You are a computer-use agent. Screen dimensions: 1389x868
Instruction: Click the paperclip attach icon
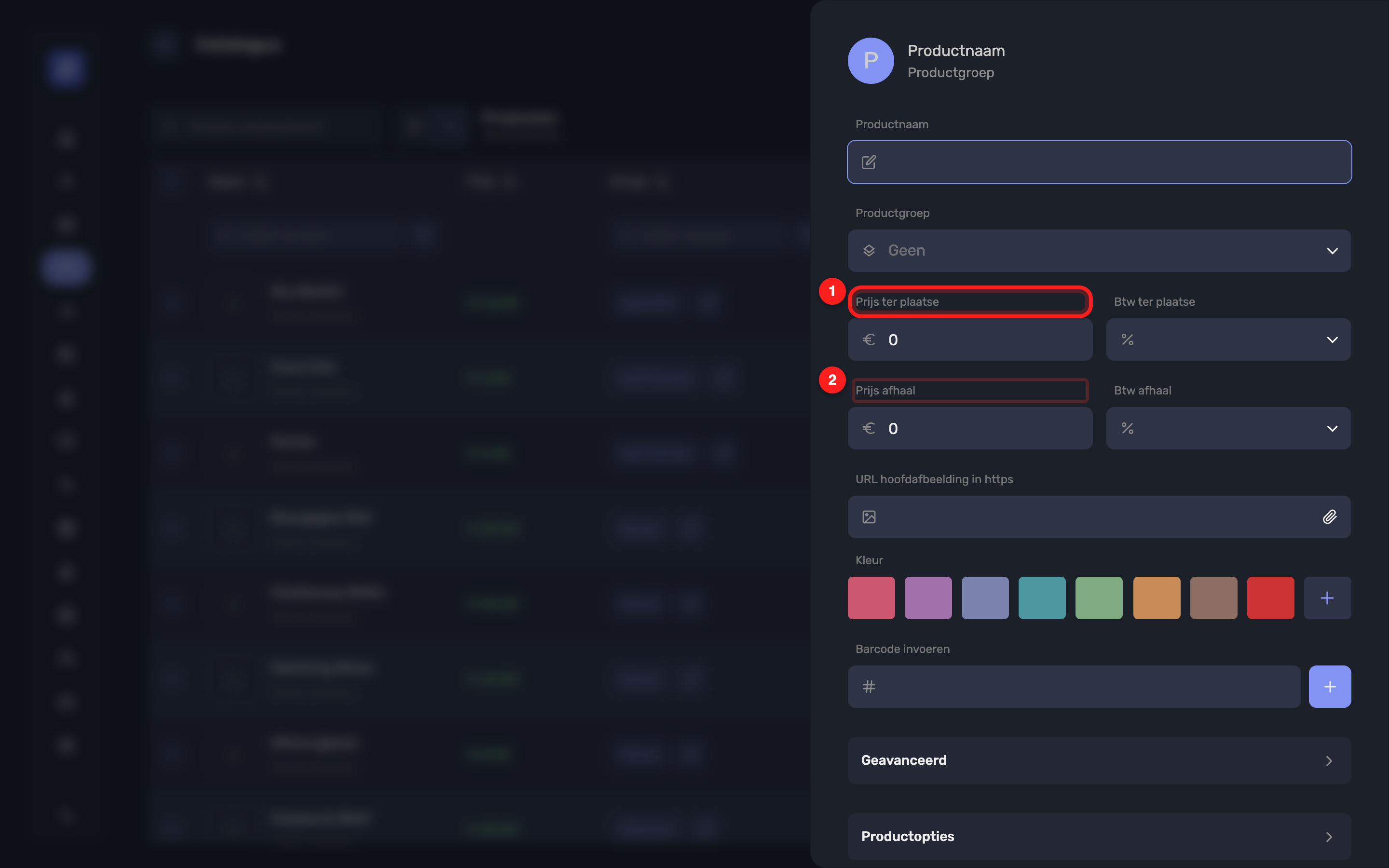pyautogui.click(x=1329, y=516)
